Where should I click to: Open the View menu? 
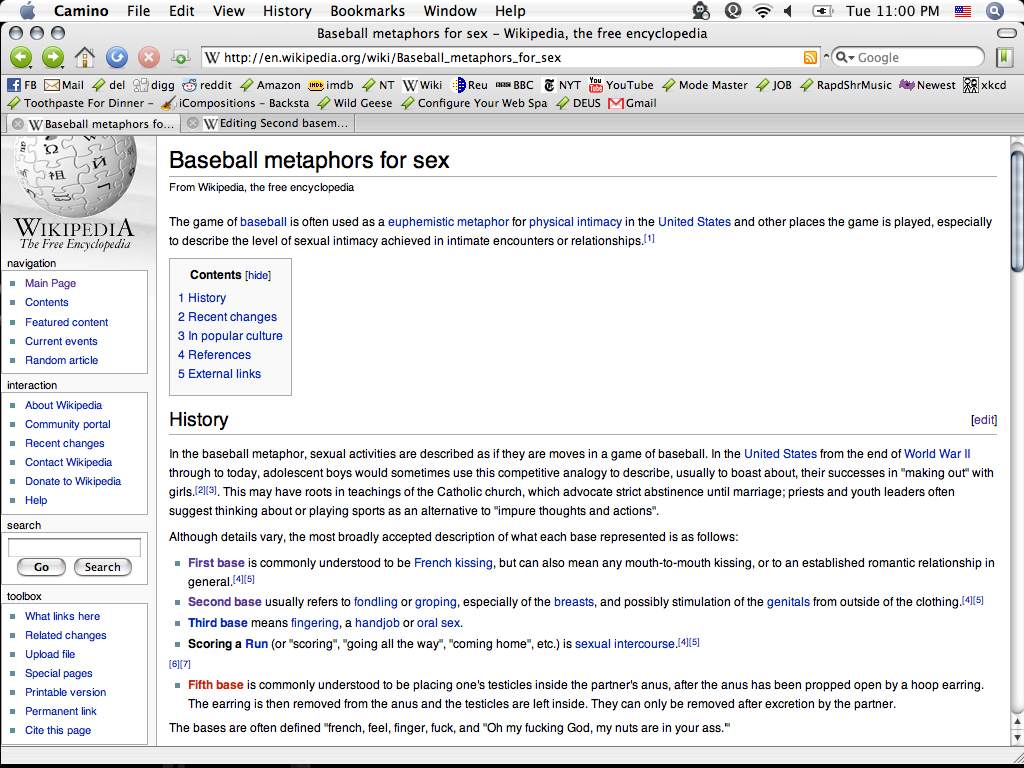[x=229, y=10]
